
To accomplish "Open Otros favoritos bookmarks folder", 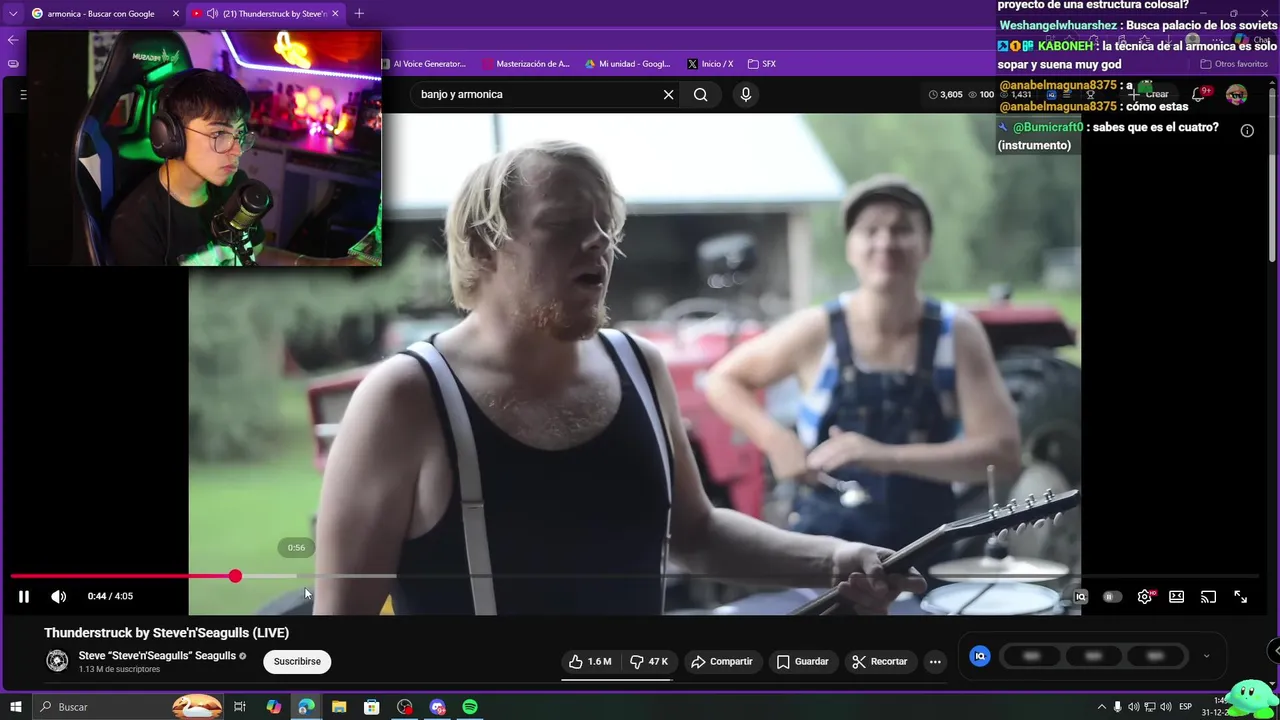I will tap(1234, 64).
